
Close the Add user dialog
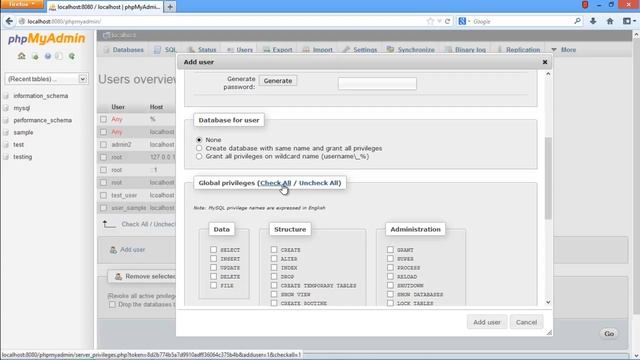(545, 62)
